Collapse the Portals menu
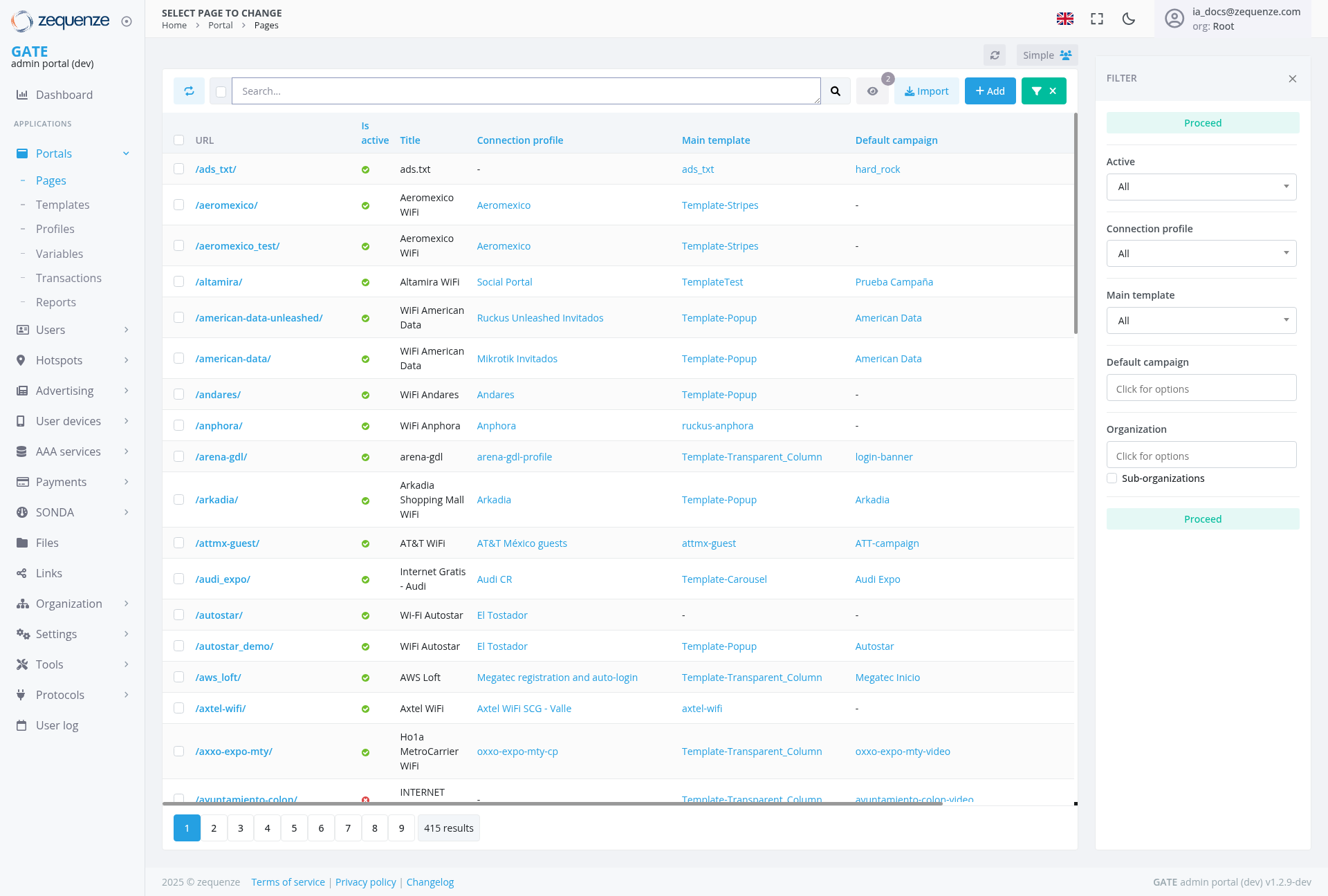This screenshot has width=1328, height=896. (x=72, y=153)
